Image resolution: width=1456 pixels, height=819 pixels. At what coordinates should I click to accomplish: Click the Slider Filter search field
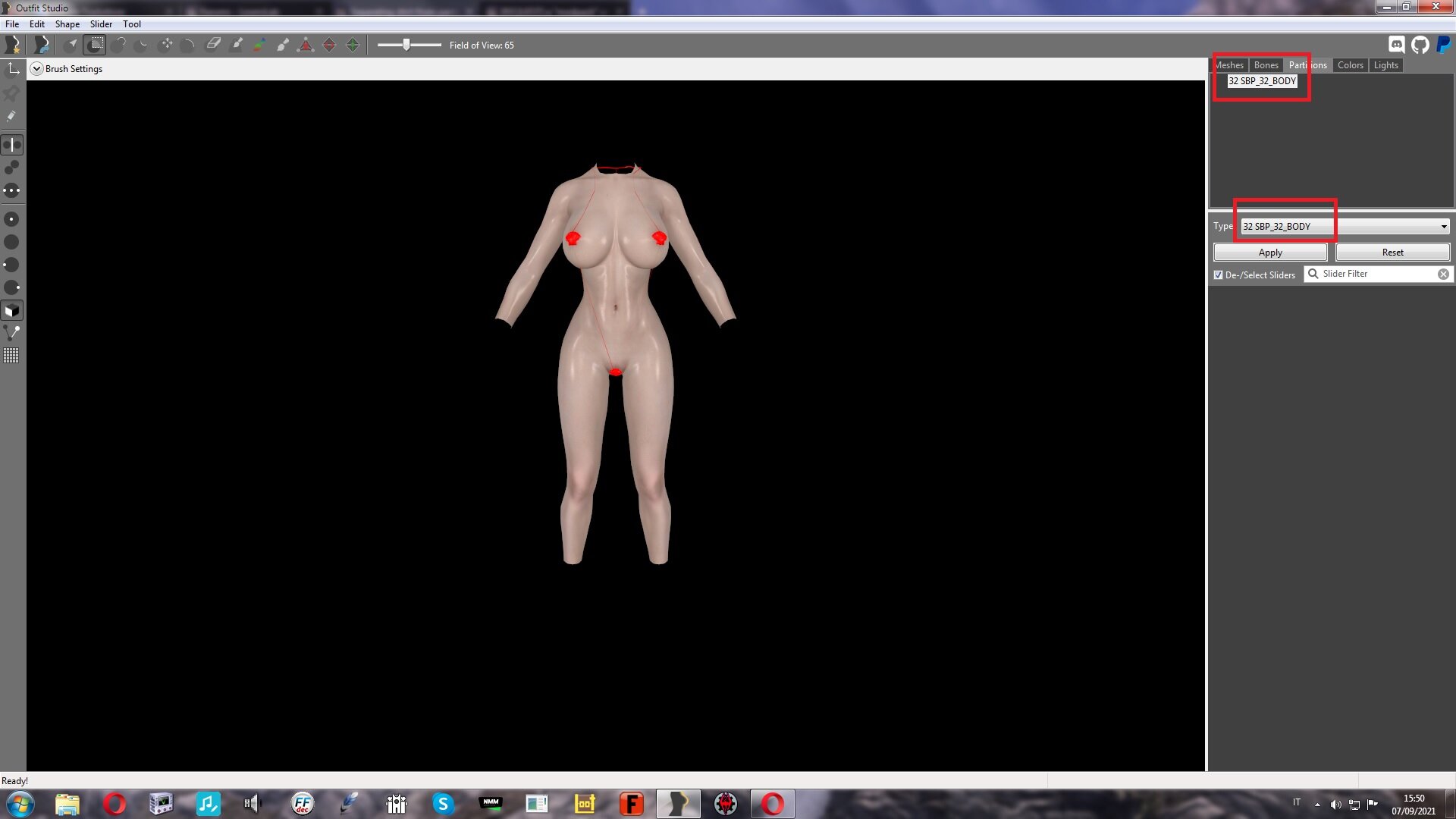(x=1378, y=274)
